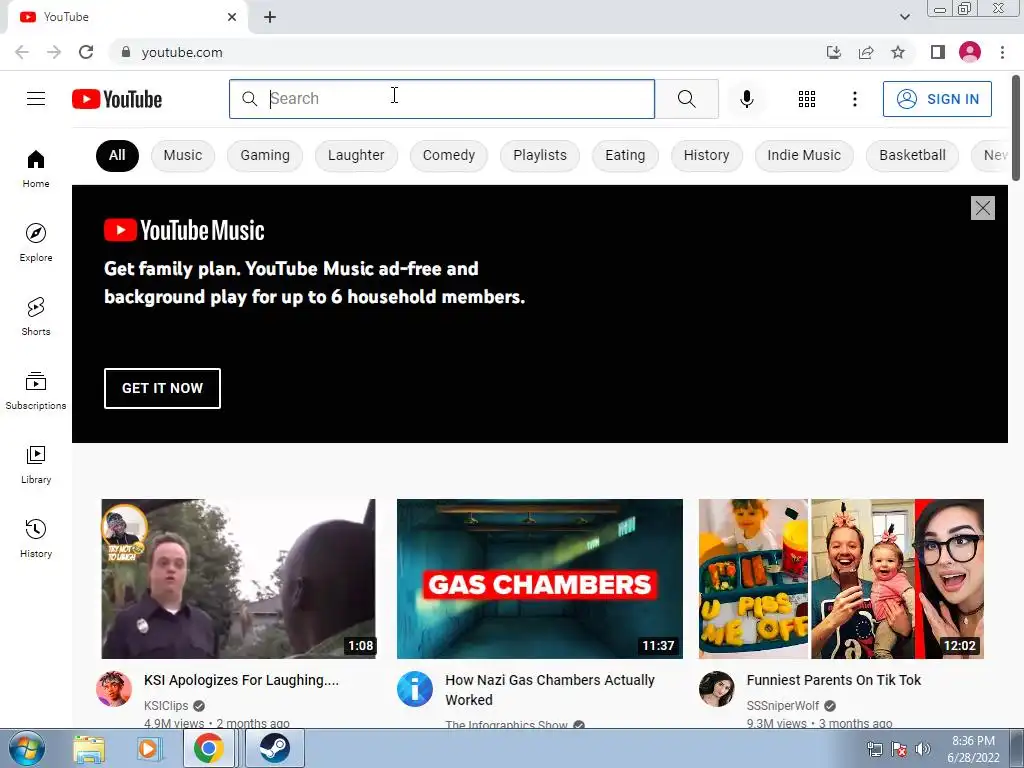Select the Playlists filter chip
This screenshot has width=1024, height=768.
[539, 155]
